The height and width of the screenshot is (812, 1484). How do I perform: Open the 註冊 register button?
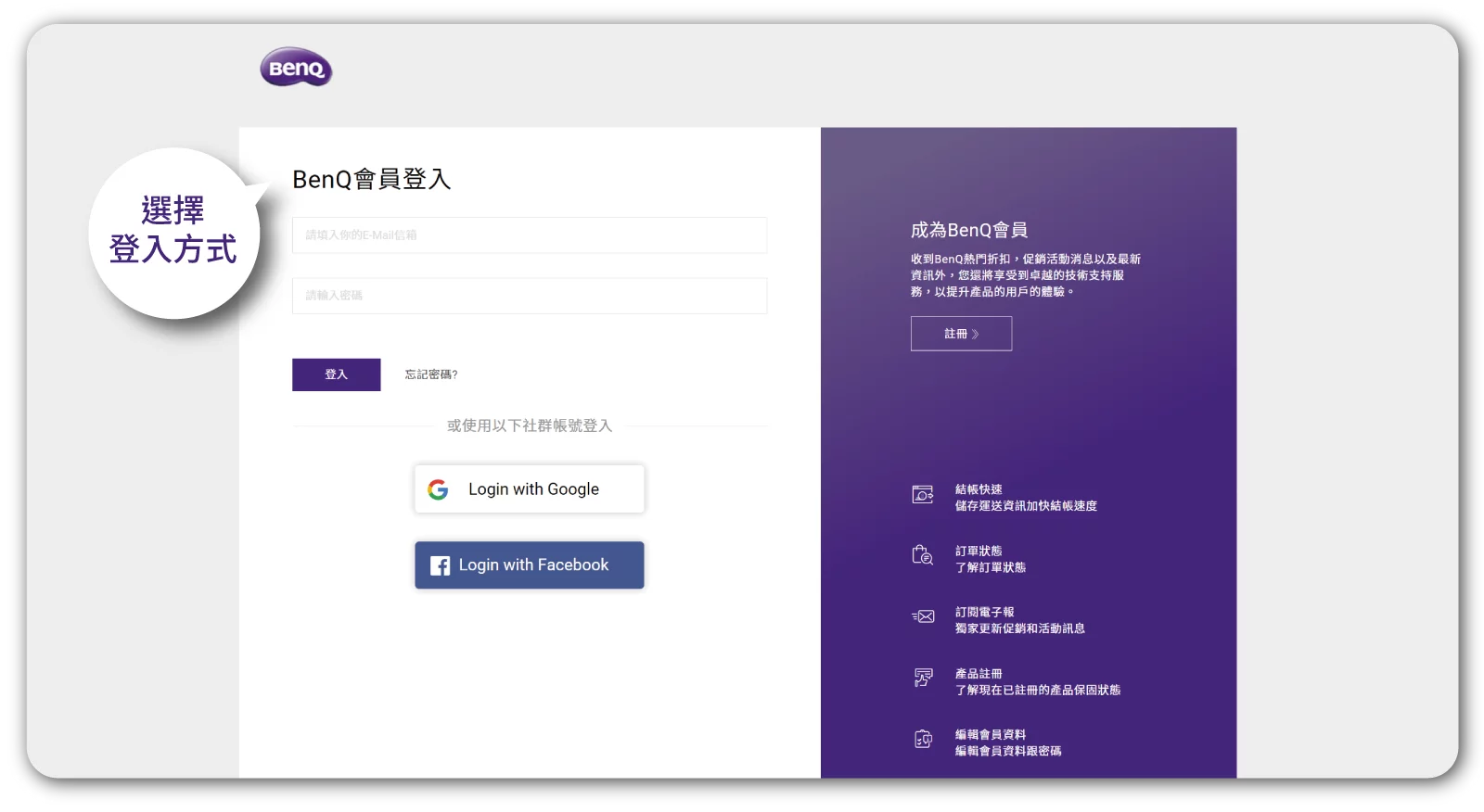point(961,334)
